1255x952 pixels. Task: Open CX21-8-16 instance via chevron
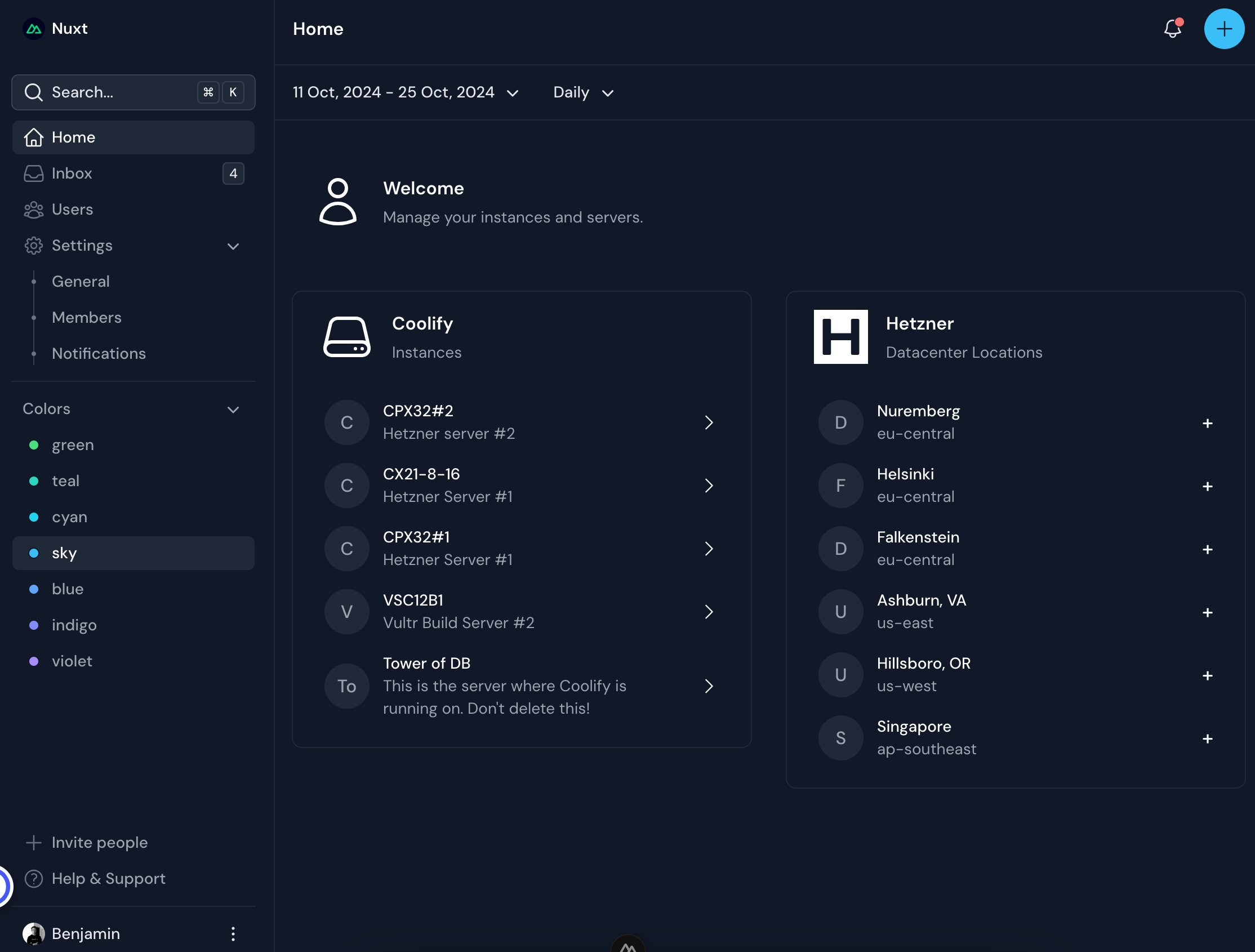(709, 485)
